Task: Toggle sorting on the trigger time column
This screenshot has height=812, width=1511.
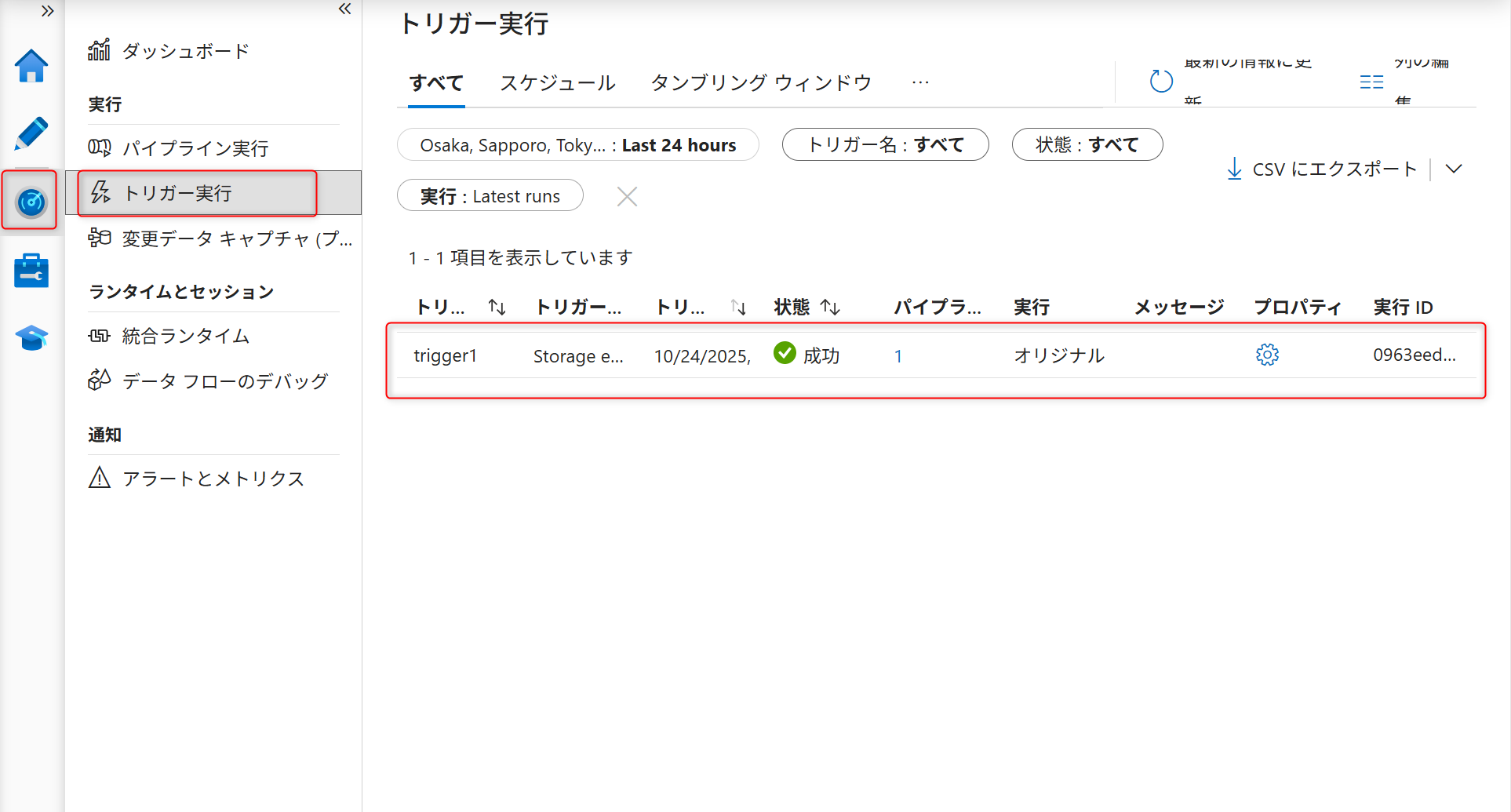Action: 737,307
